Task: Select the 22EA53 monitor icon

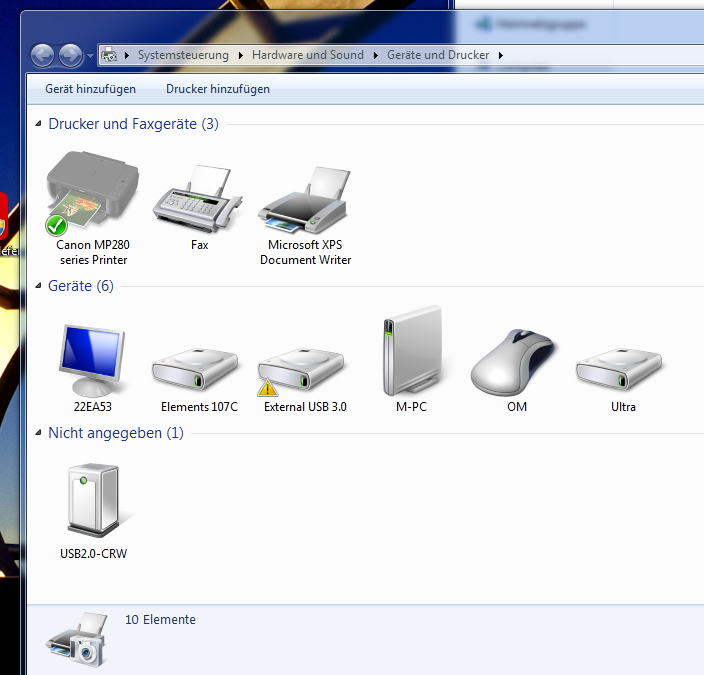Action: (92, 361)
